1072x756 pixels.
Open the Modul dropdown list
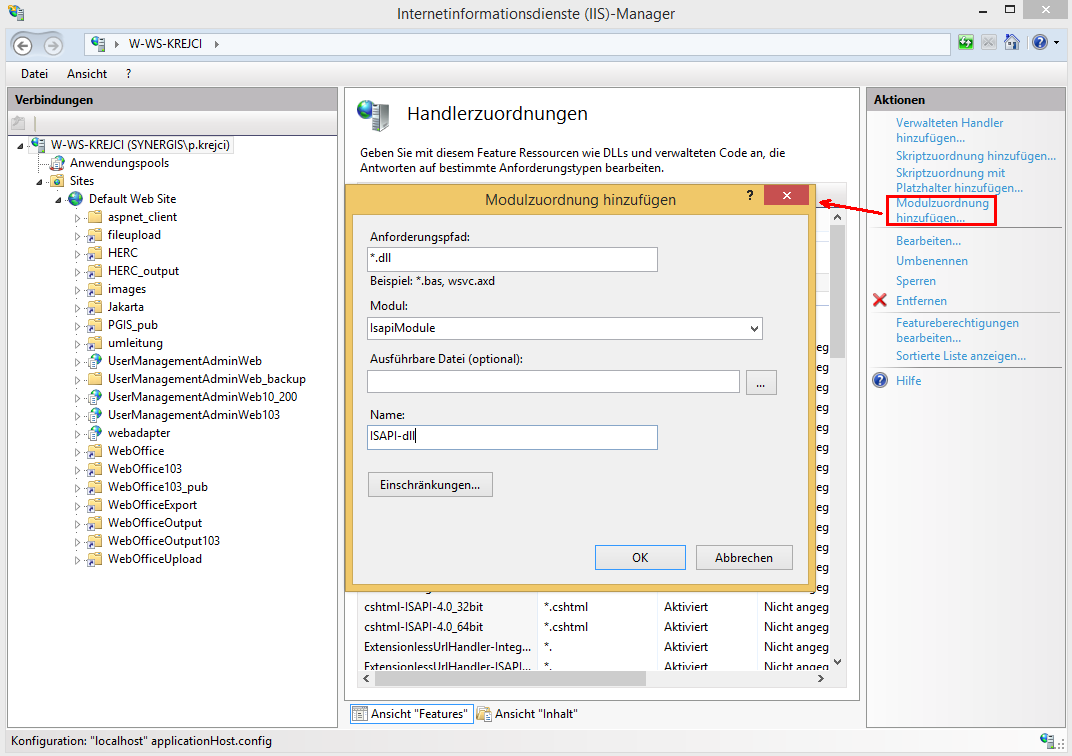(753, 328)
